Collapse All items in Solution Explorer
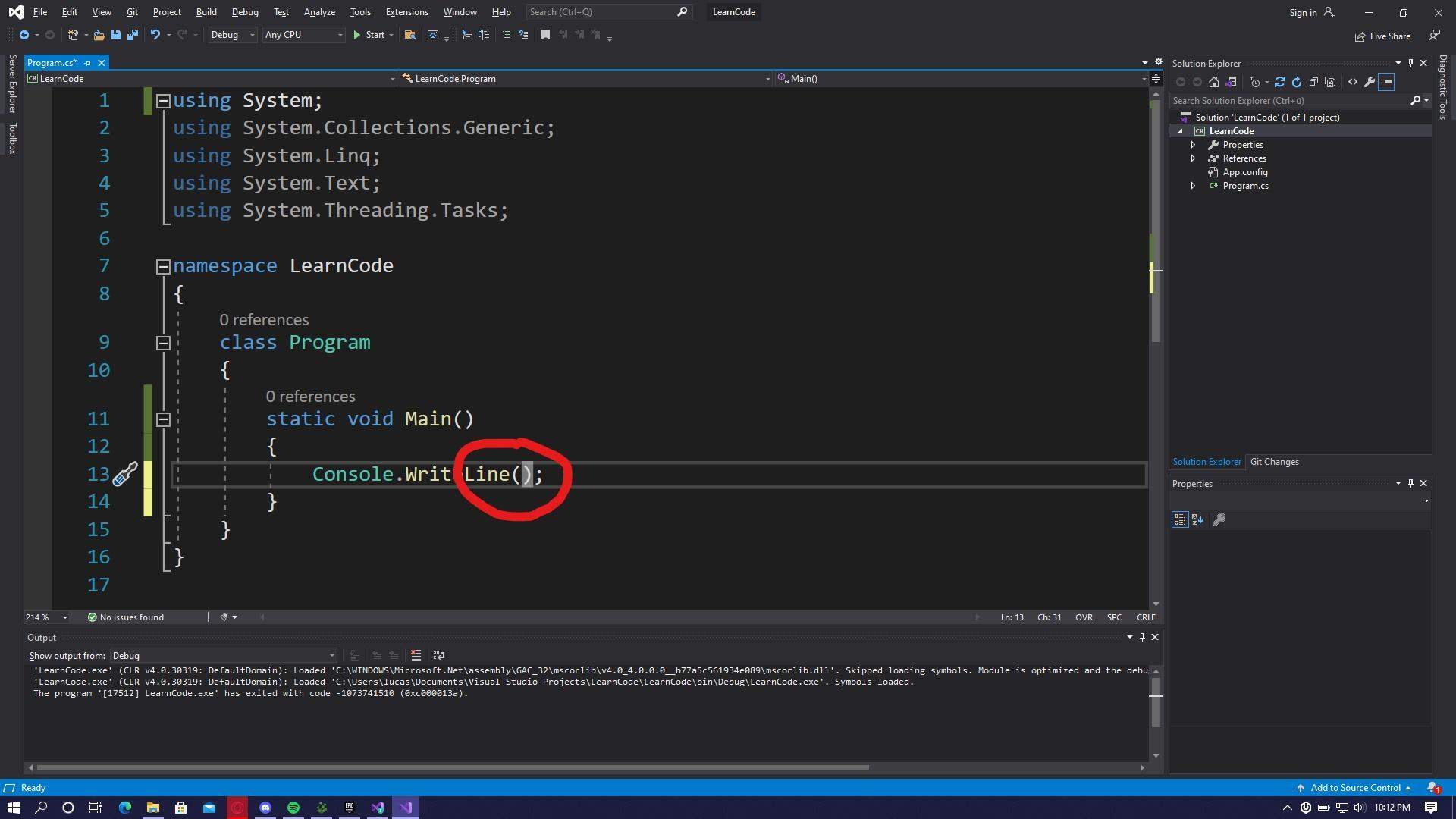Image resolution: width=1456 pixels, height=819 pixels. 1314,82
